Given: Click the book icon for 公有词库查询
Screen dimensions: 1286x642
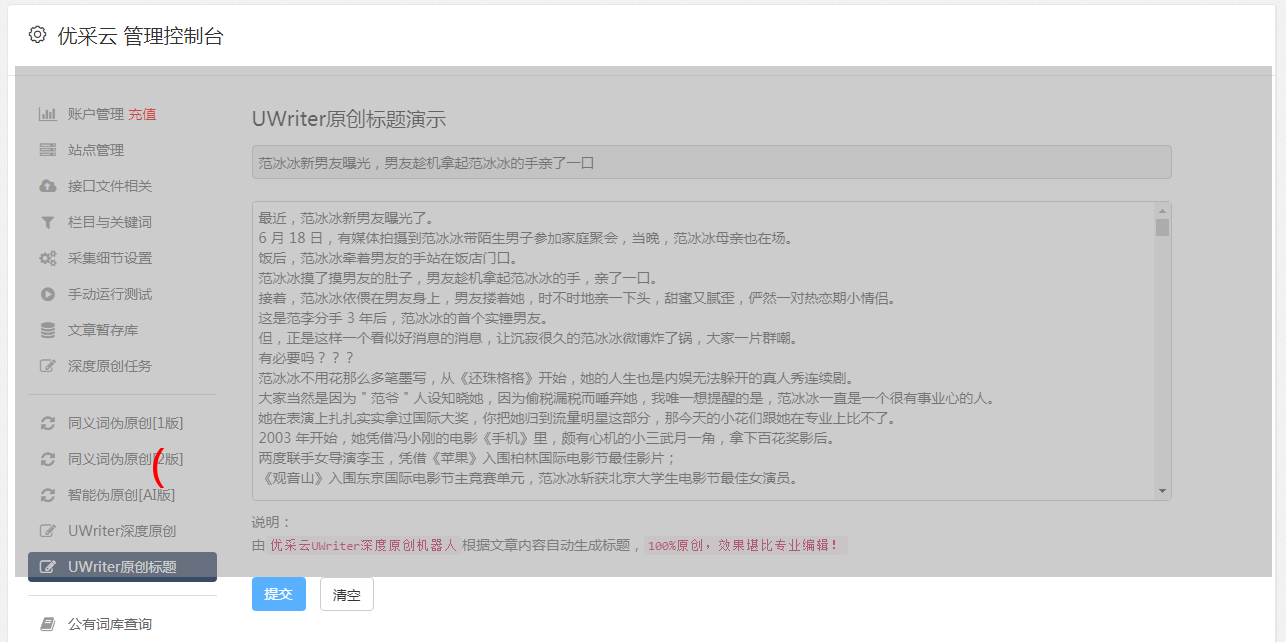Looking at the screenshot, I should pos(47,624).
